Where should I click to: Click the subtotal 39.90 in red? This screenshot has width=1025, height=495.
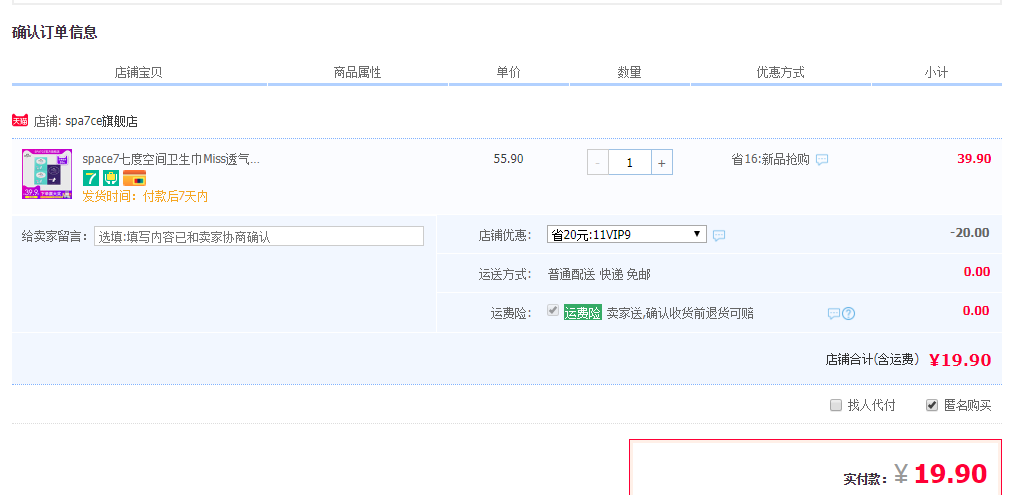[x=974, y=159]
